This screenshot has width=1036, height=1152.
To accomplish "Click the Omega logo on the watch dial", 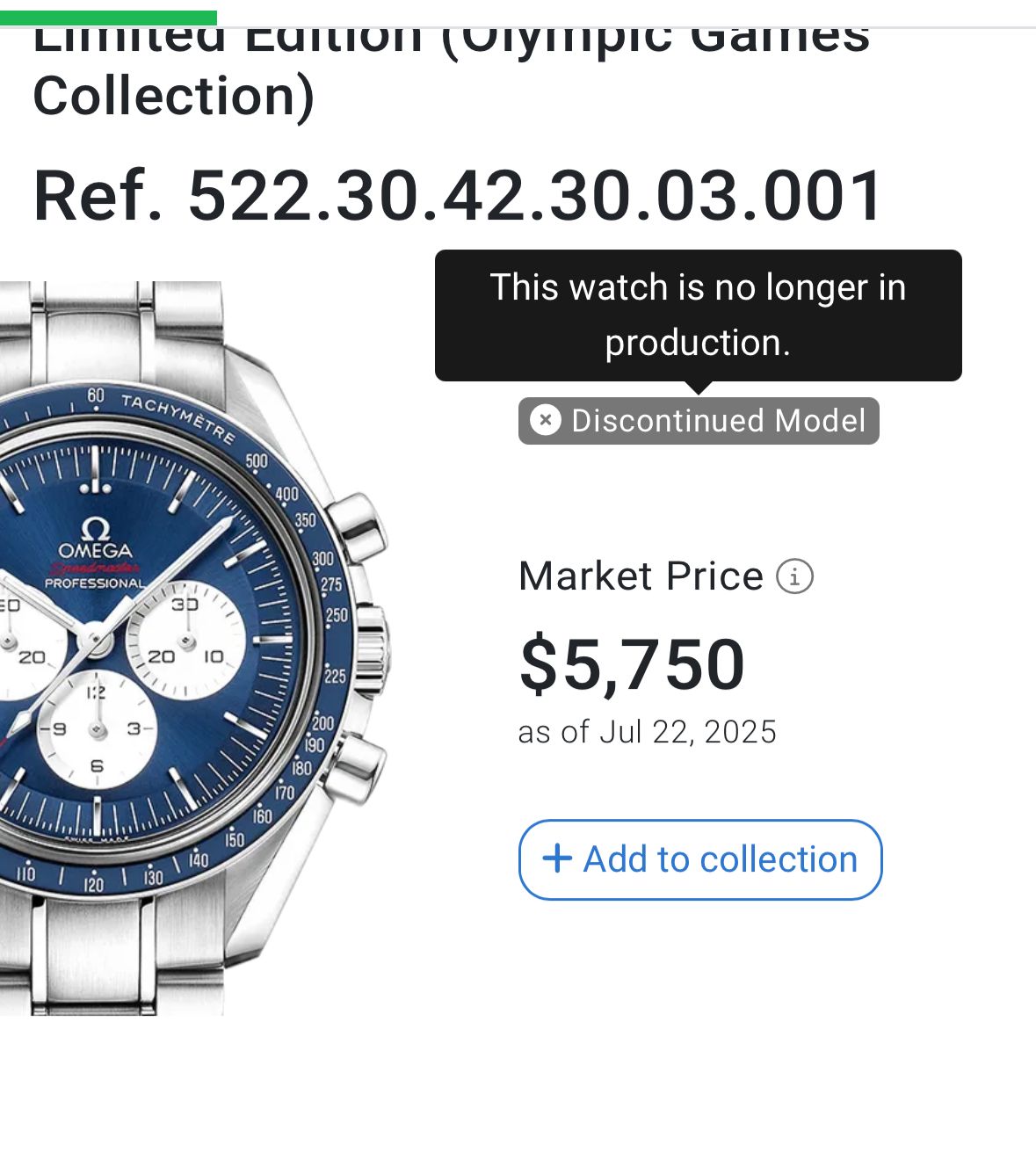I will click(95, 539).
